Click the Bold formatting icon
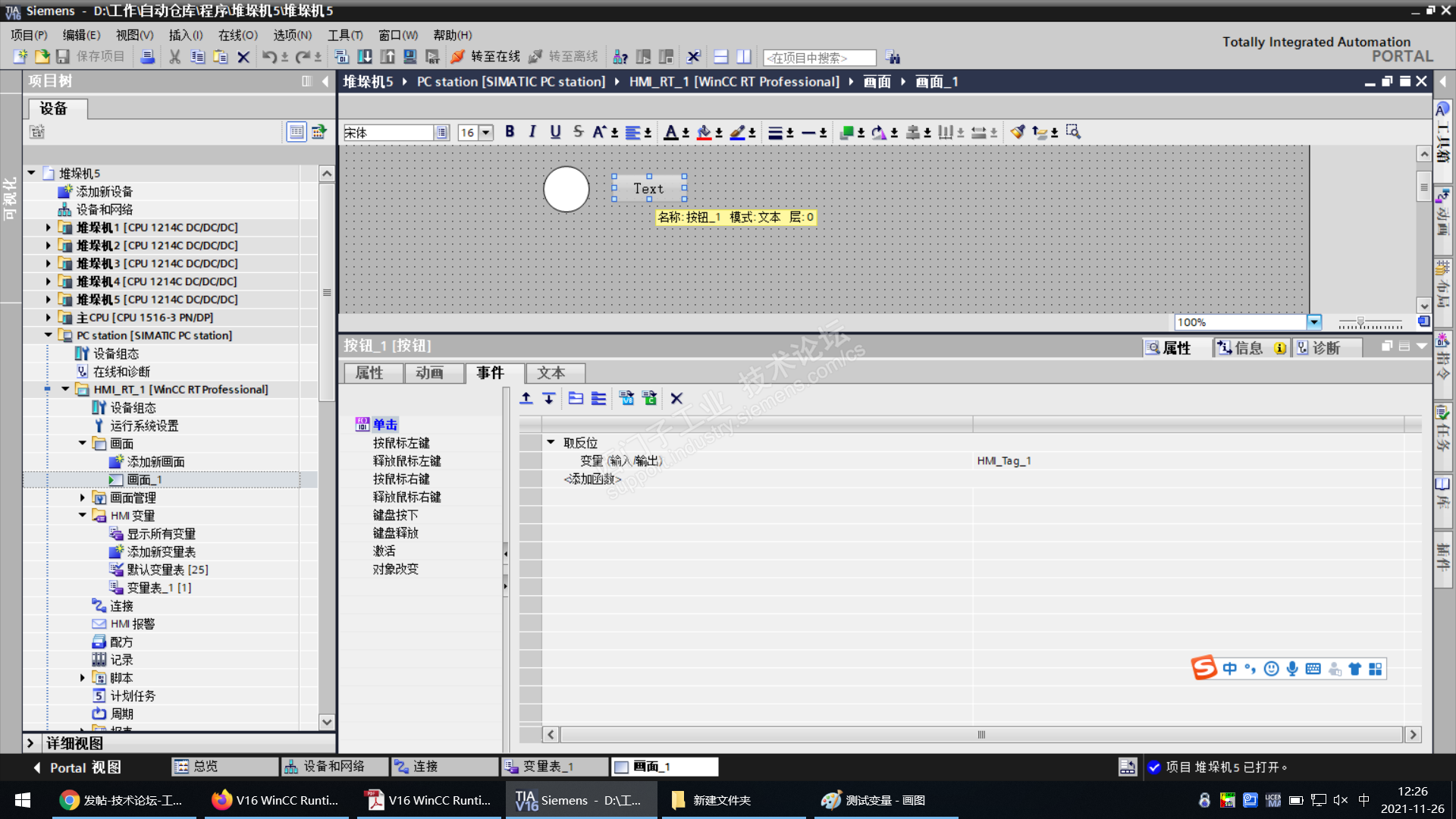Image resolution: width=1456 pixels, height=819 pixels. tap(510, 132)
